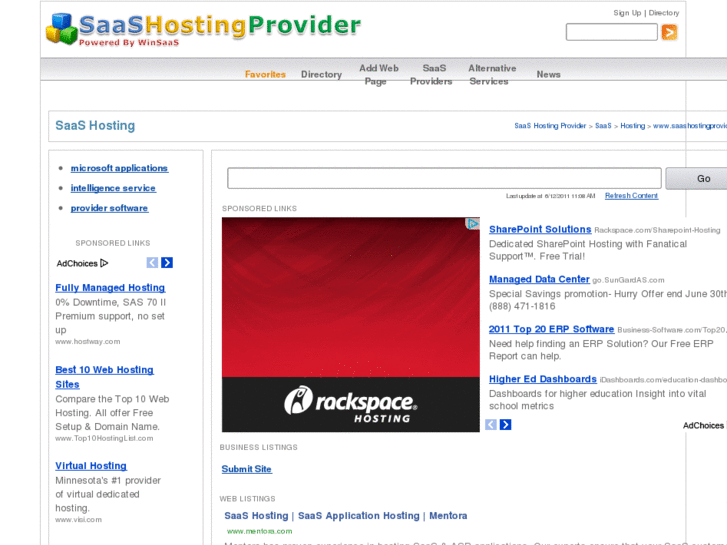
Task: Open the Rackspace Hosting banner ad
Action: [x=351, y=325]
